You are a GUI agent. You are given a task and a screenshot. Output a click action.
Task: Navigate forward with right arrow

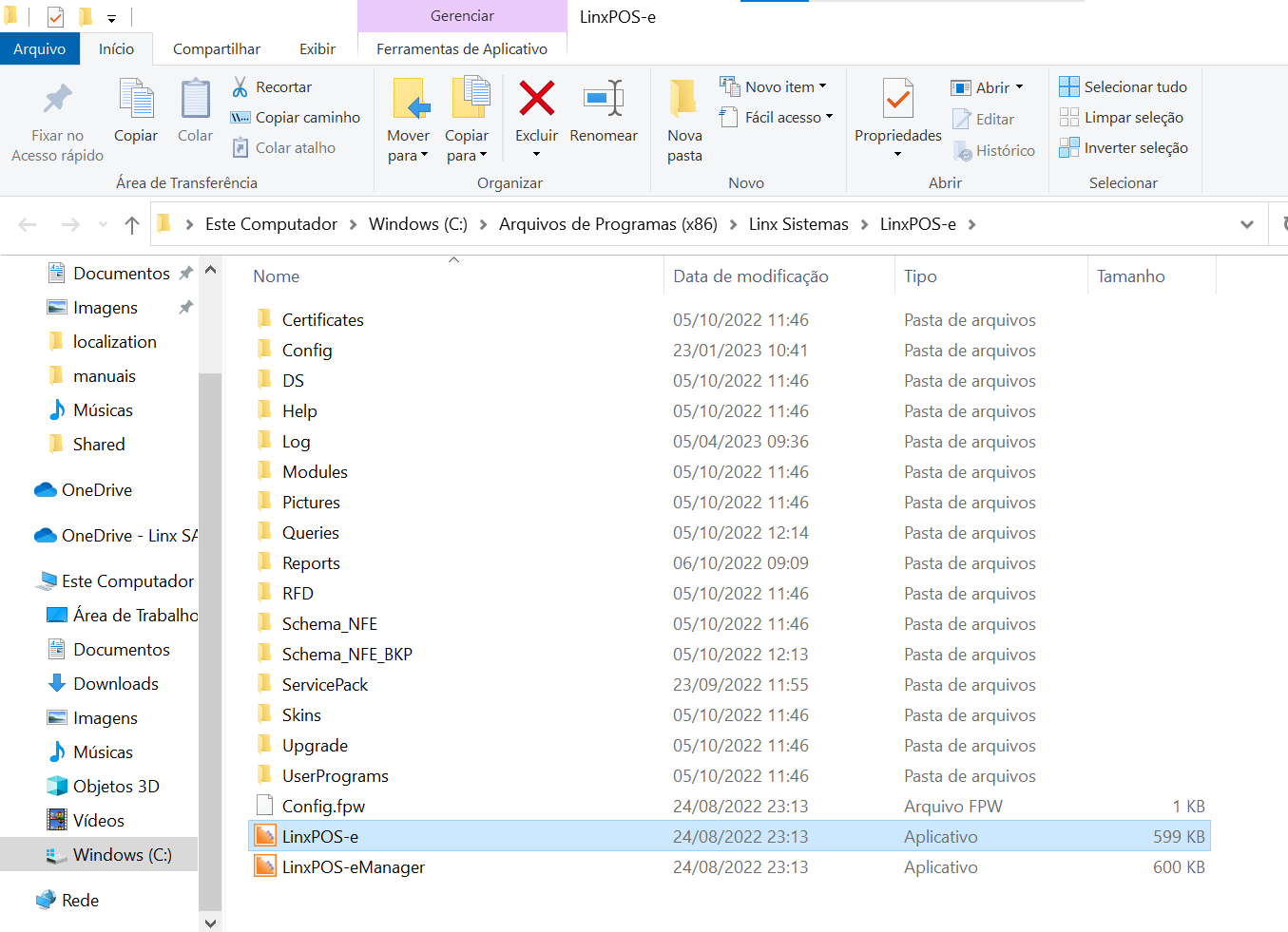[x=70, y=224]
